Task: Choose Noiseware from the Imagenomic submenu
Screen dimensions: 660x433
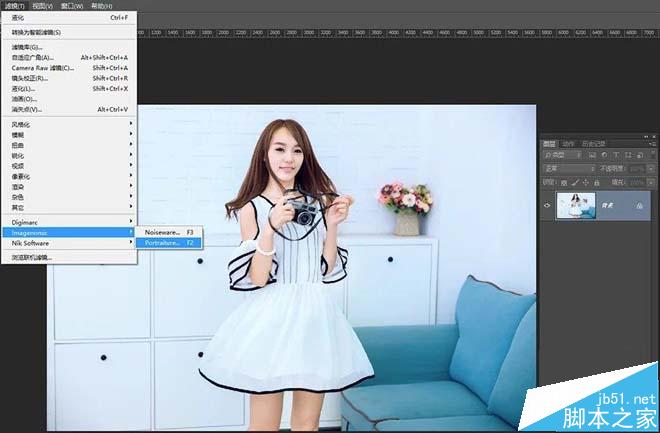Action: pyautogui.click(x=169, y=232)
